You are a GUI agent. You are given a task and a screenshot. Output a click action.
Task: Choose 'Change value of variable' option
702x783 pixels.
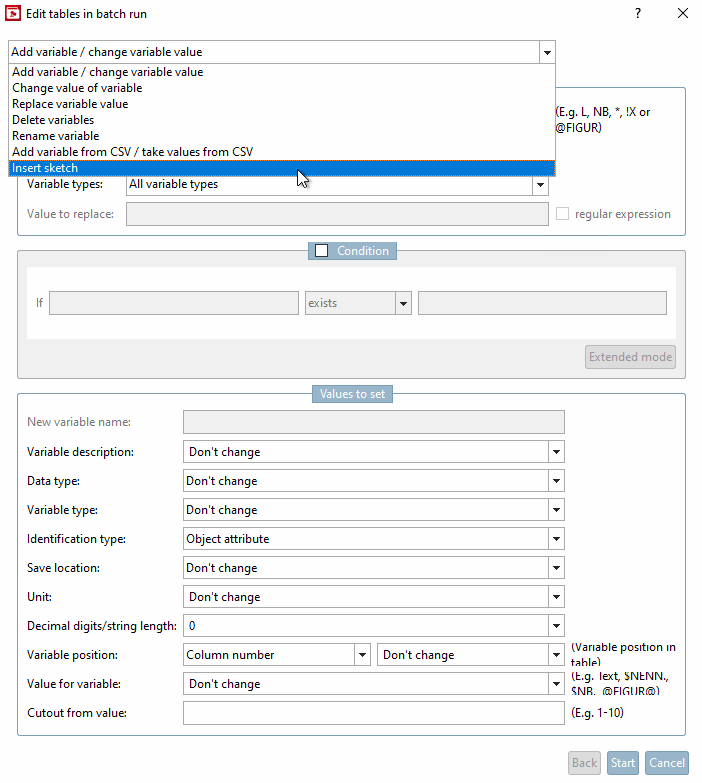click(282, 88)
